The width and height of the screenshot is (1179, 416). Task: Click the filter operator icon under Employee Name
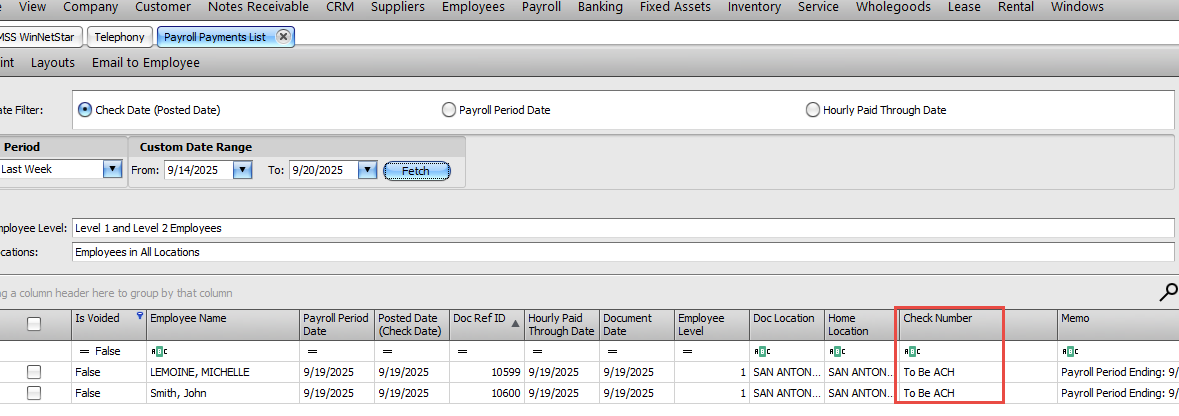(x=158, y=352)
